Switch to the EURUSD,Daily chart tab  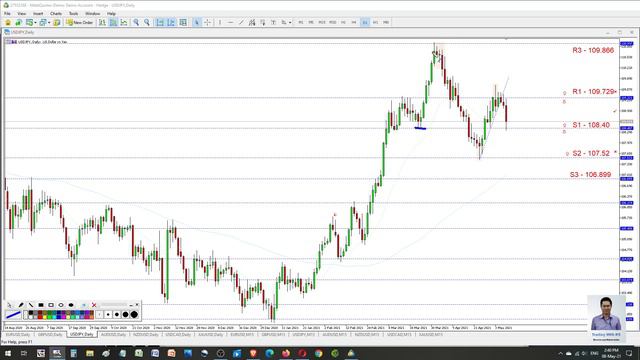pos(17,335)
